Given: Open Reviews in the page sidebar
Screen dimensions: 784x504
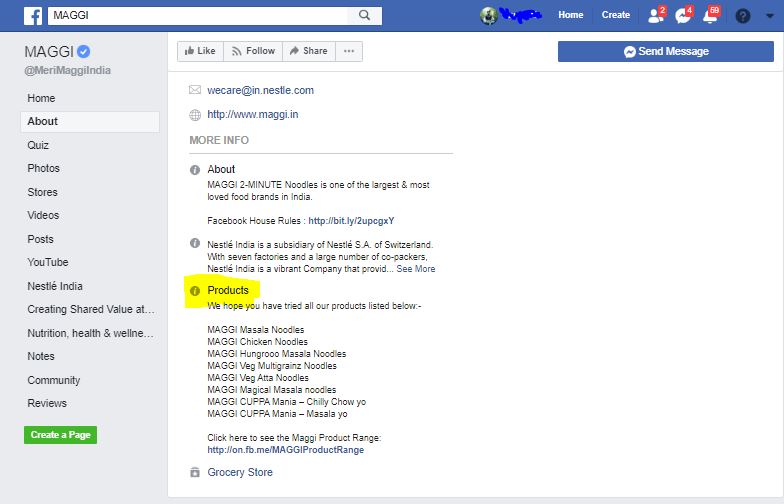Looking at the screenshot, I should point(47,403).
